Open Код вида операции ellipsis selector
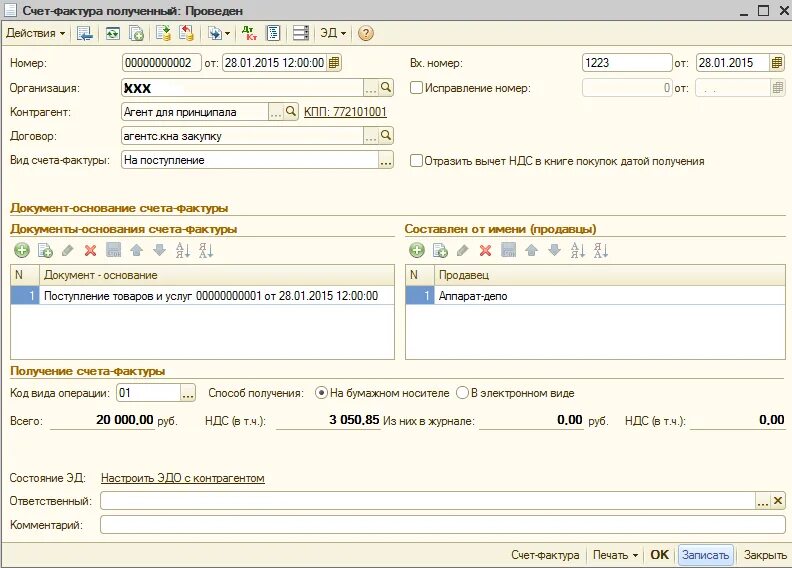Screen dimensions: 792x568 tap(187, 393)
